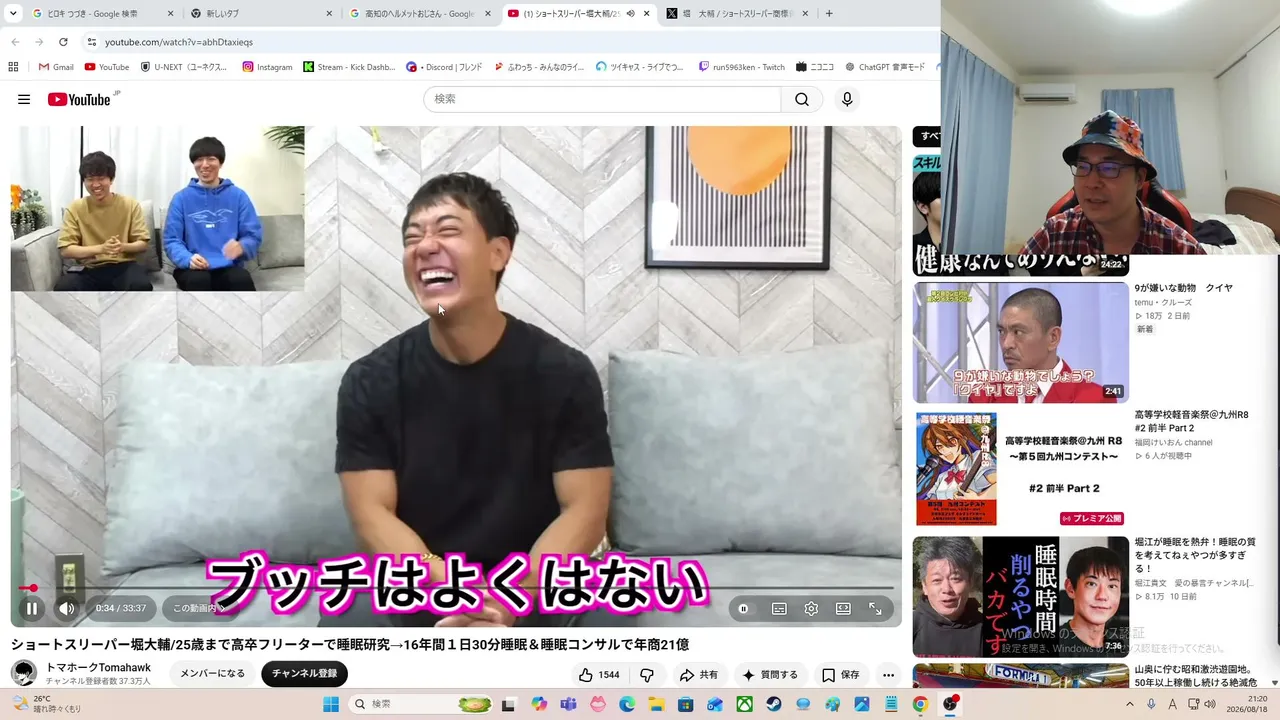Open the weather widget showing 26°C
Image resolution: width=1280 pixels, height=720 pixels.
coord(47,704)
